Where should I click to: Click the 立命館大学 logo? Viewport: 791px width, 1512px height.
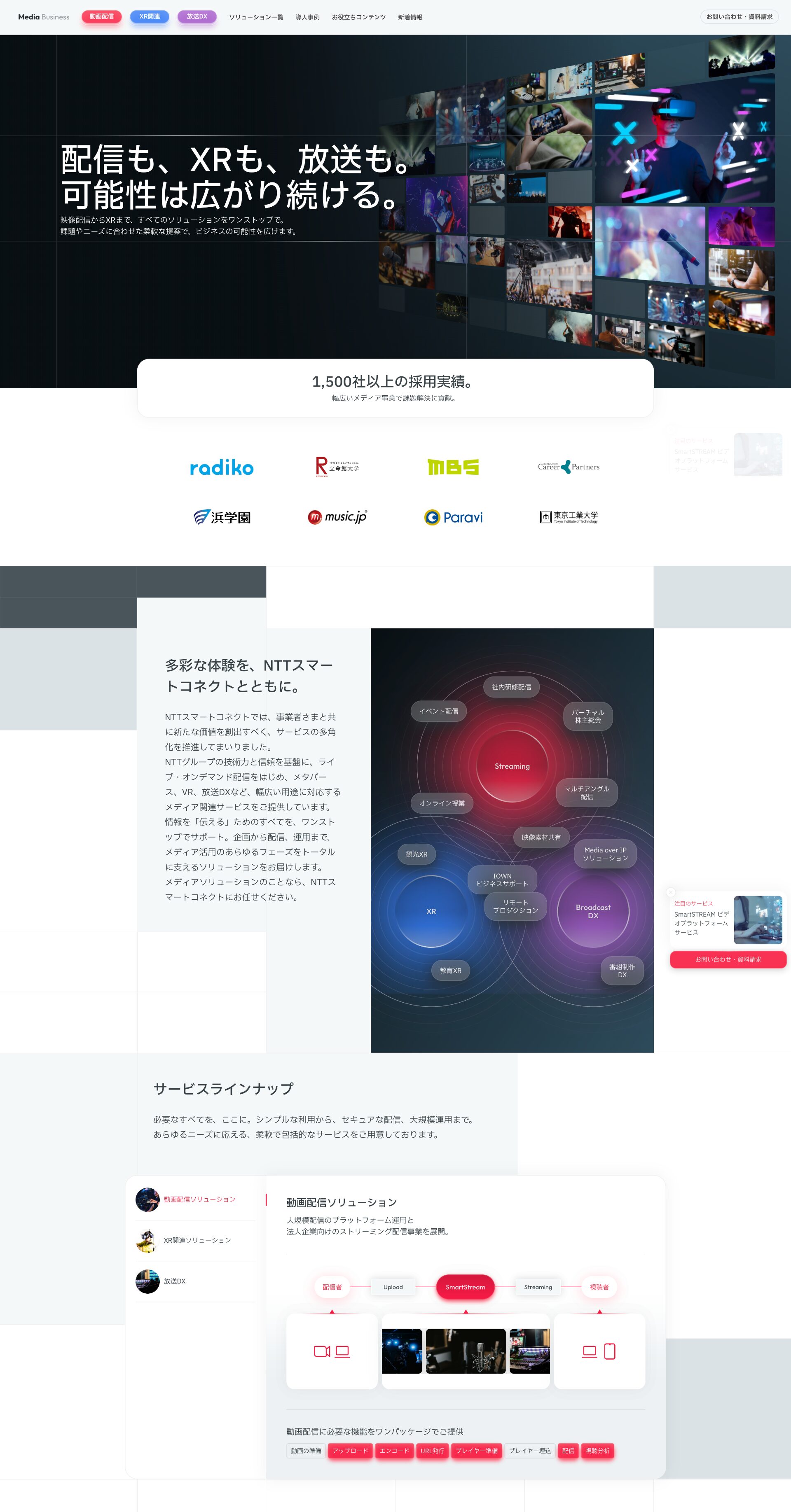point(337,467)
